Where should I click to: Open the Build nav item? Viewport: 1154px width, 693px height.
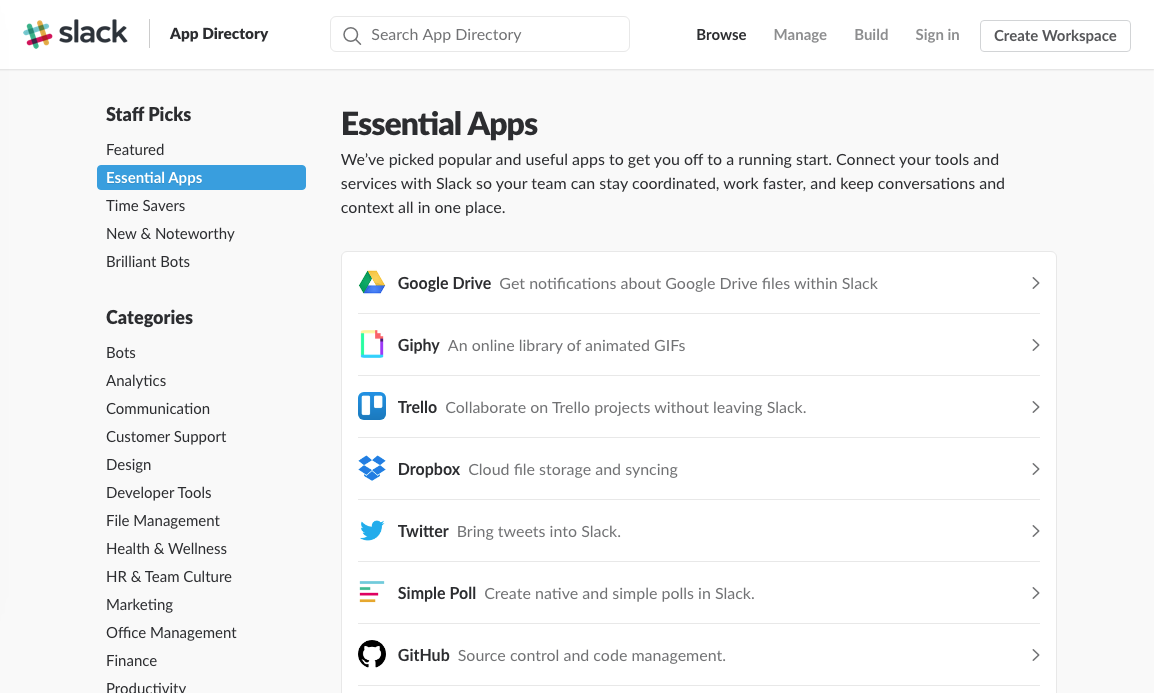coord(871,35)
